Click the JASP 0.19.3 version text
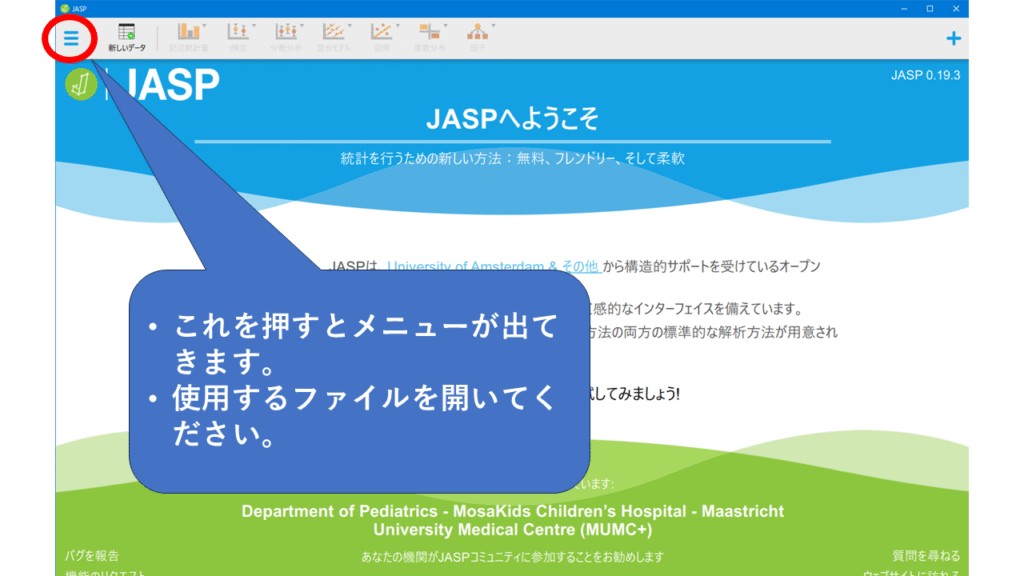1024x576 pixels. (925, 75)
